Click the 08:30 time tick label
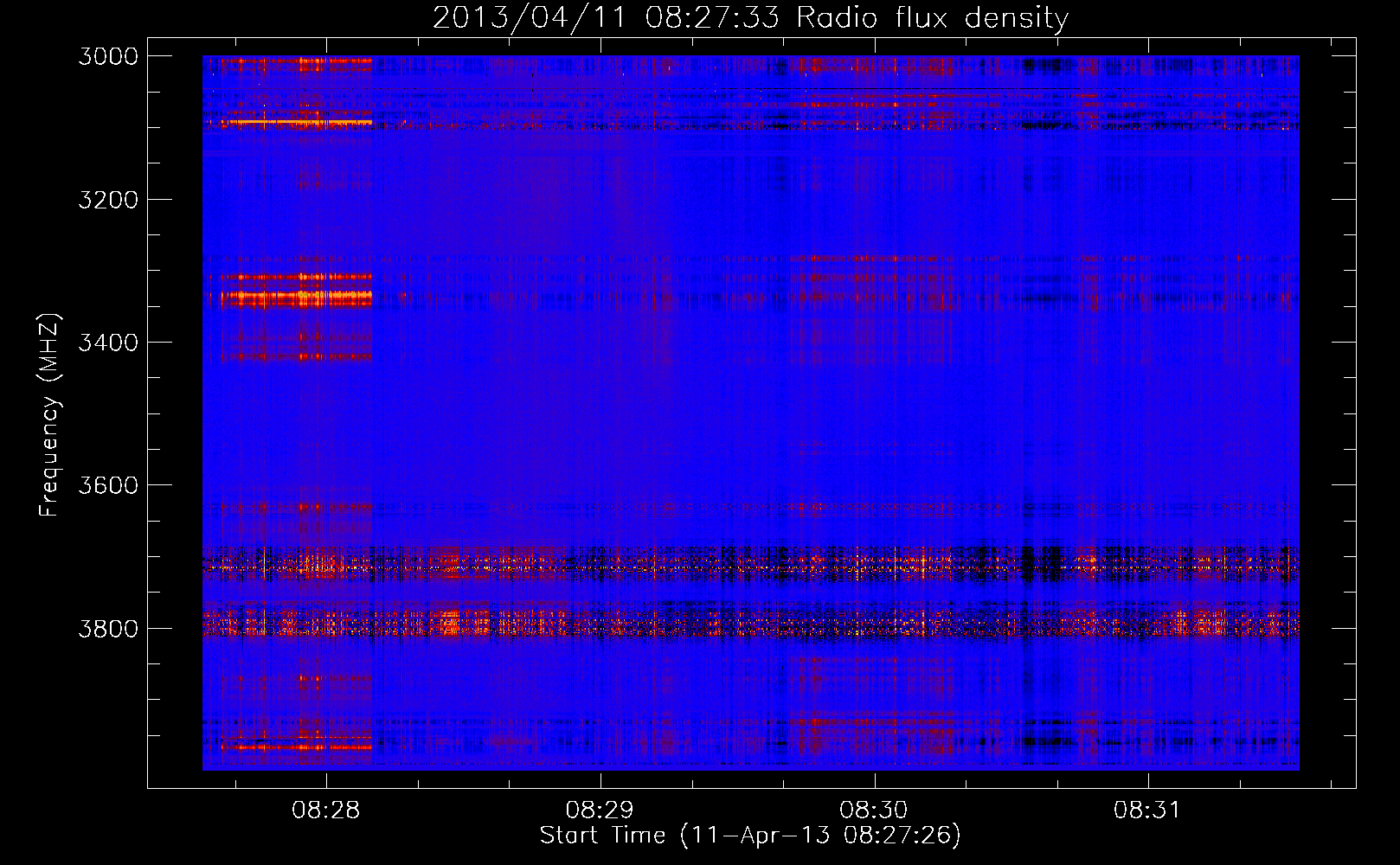Image resolution: width=1400 pixels, height=865 pixels. (x=874, y=811)
